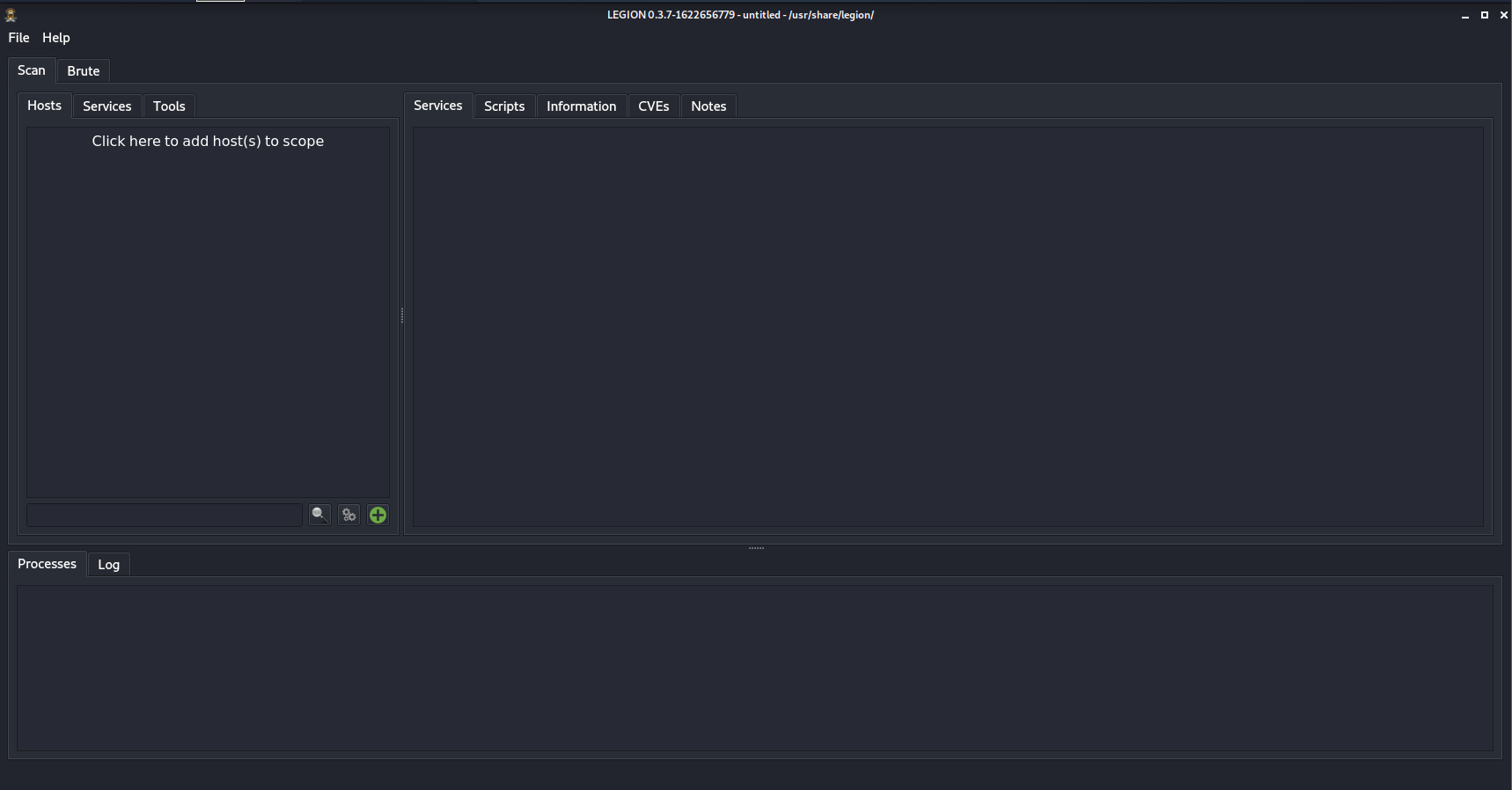Switch to the Brute tab
This screenshot has height=790, width=1512.
coord(84,71)
